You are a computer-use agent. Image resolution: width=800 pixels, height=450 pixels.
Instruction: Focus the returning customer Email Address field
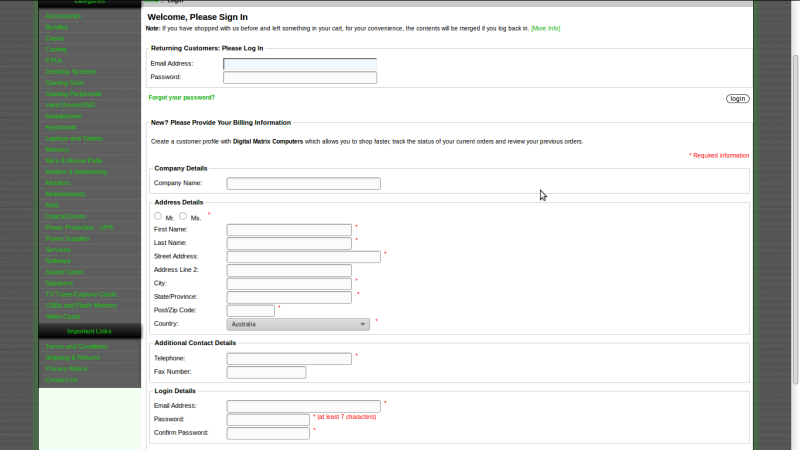coord(299,64)
